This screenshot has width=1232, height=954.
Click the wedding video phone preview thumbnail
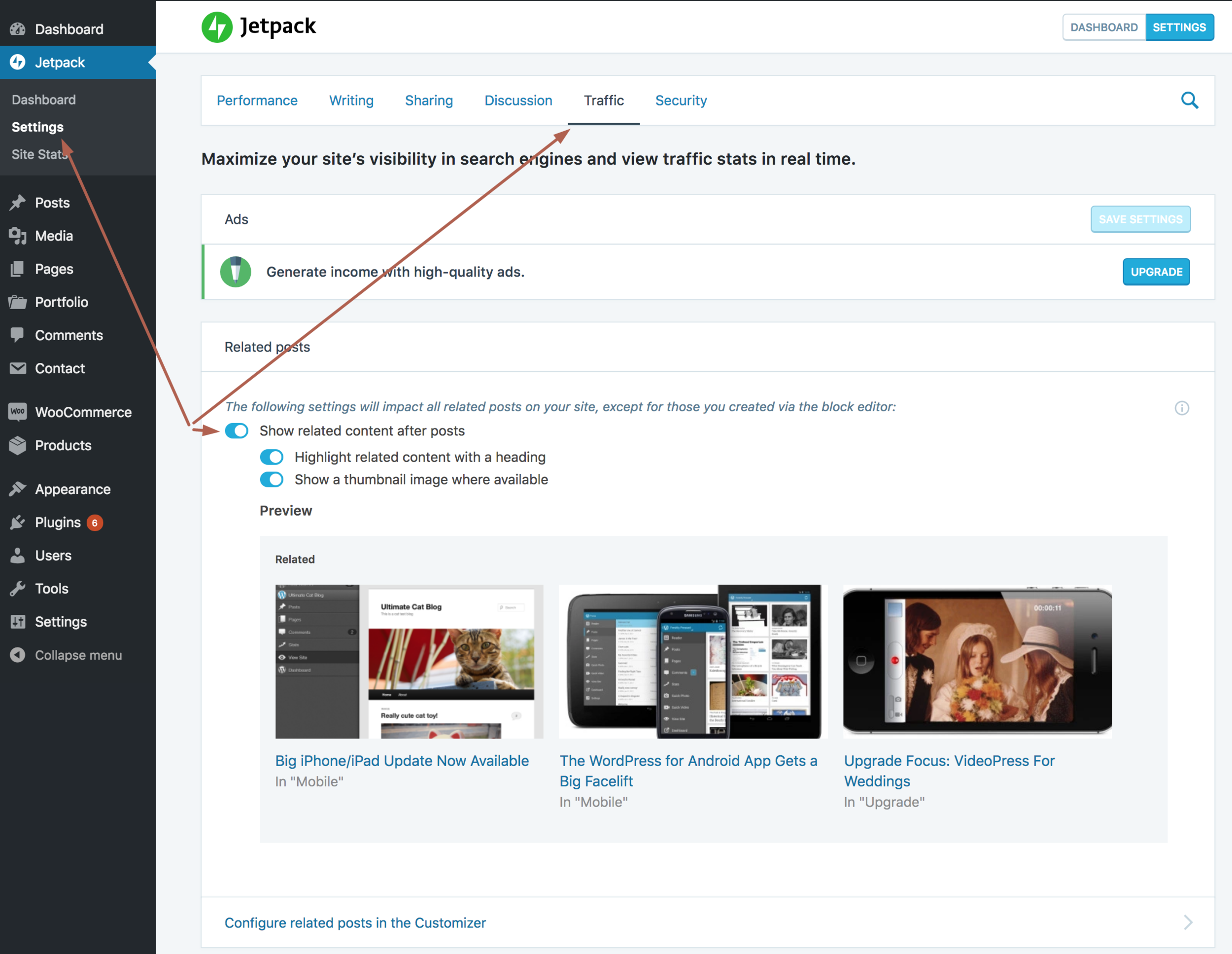(x=978, y=661)
